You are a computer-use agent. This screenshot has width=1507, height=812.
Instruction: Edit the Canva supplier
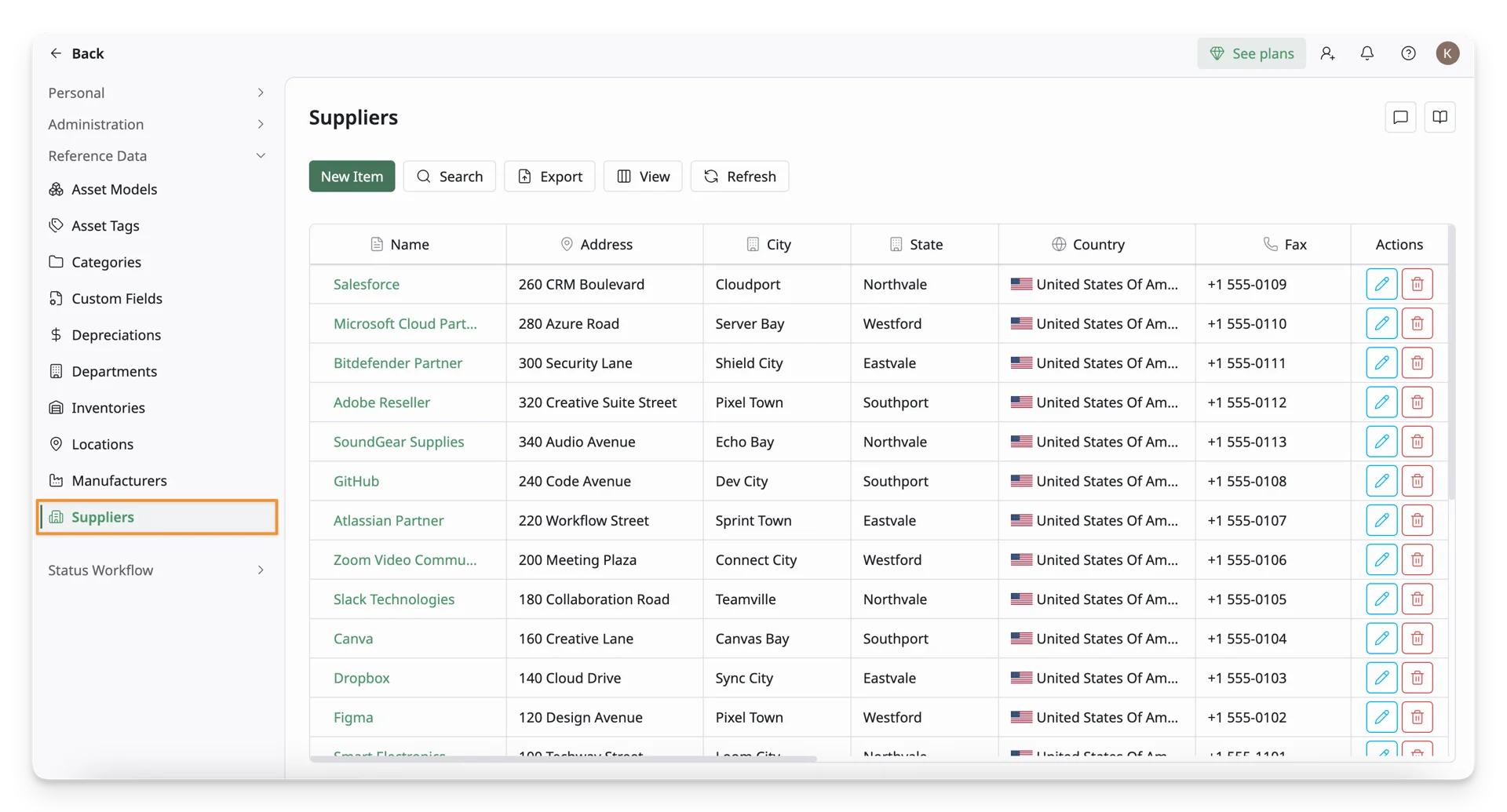(x=1381, y=638)
